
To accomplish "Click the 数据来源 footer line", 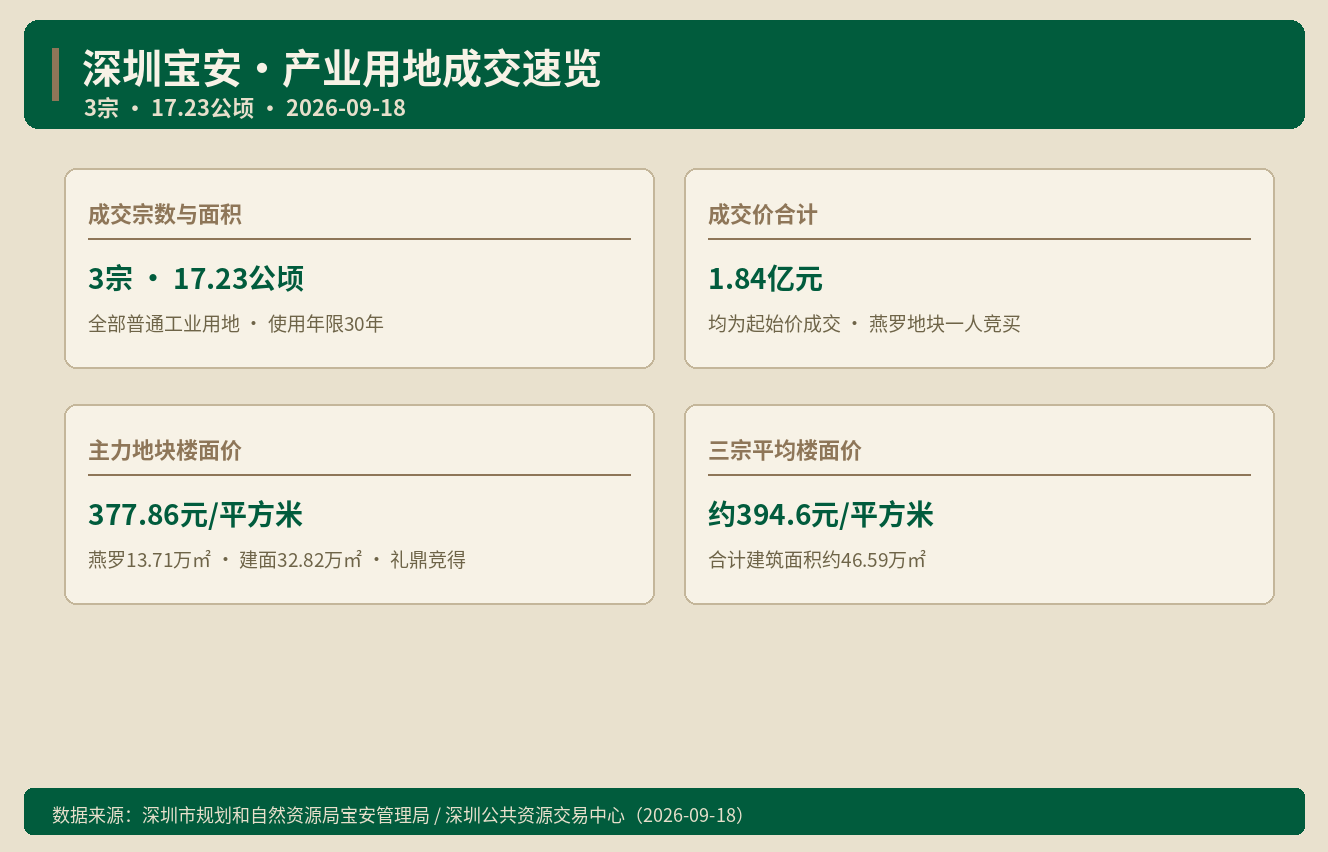I will point(400,815).
